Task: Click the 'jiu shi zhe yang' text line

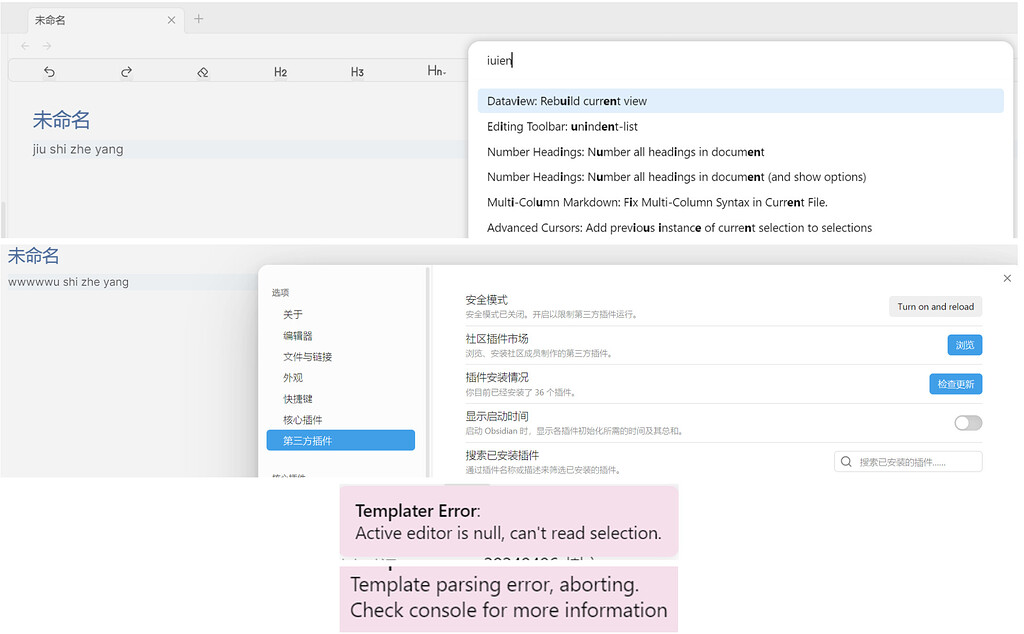Action: 78,150
